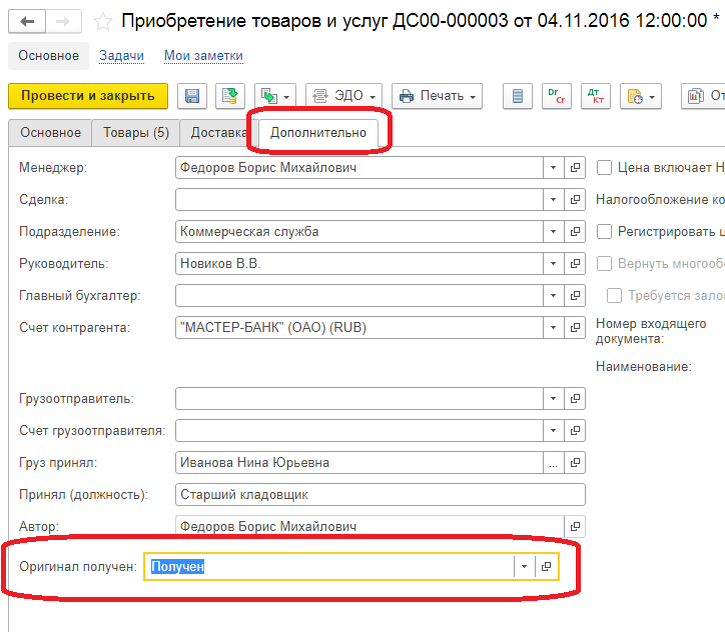Open the Груз принял record icon
Viewport: 725px width, 632px height.
point(575,463)
